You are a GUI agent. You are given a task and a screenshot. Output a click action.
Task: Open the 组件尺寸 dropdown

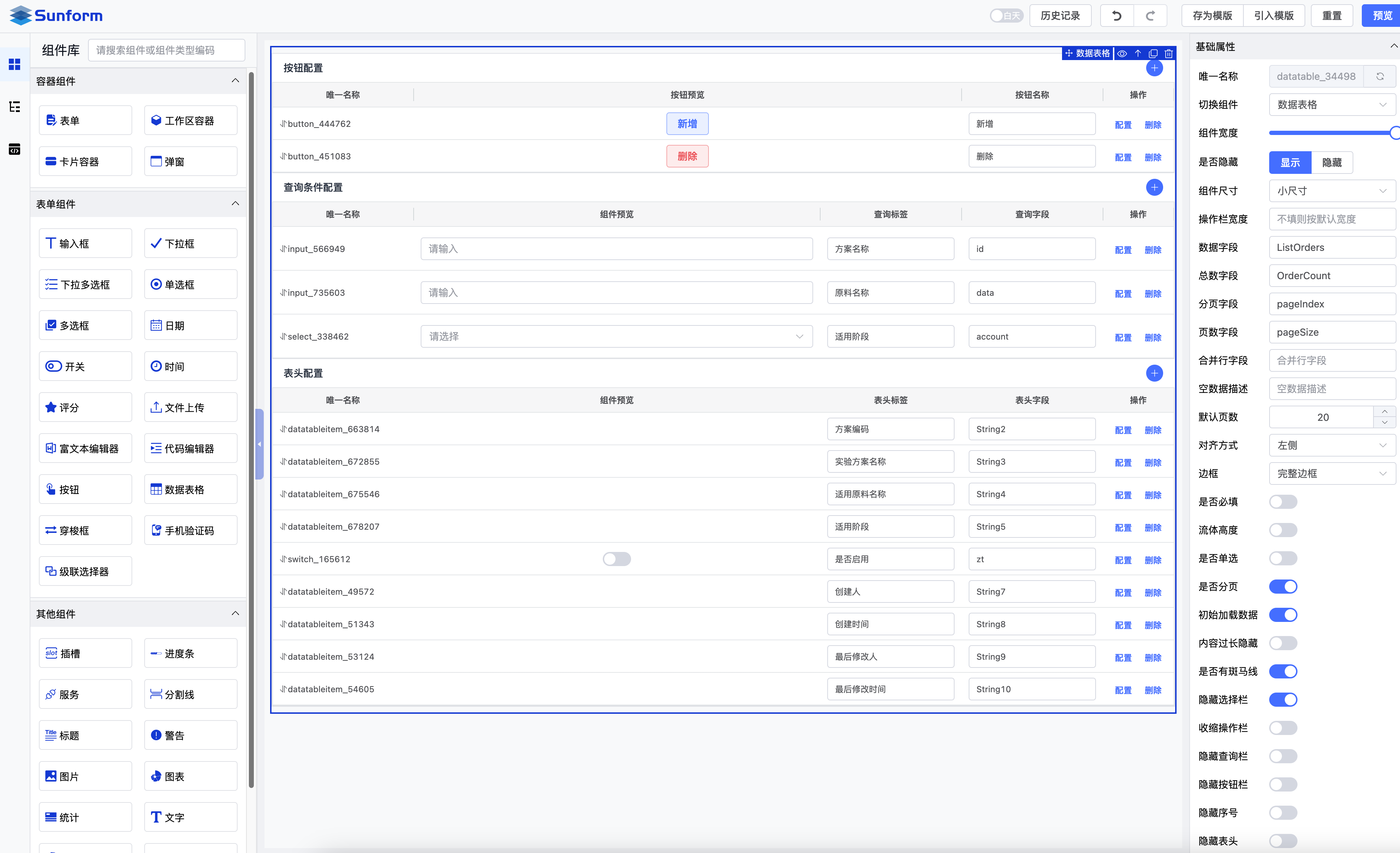tap(1332, 191)
